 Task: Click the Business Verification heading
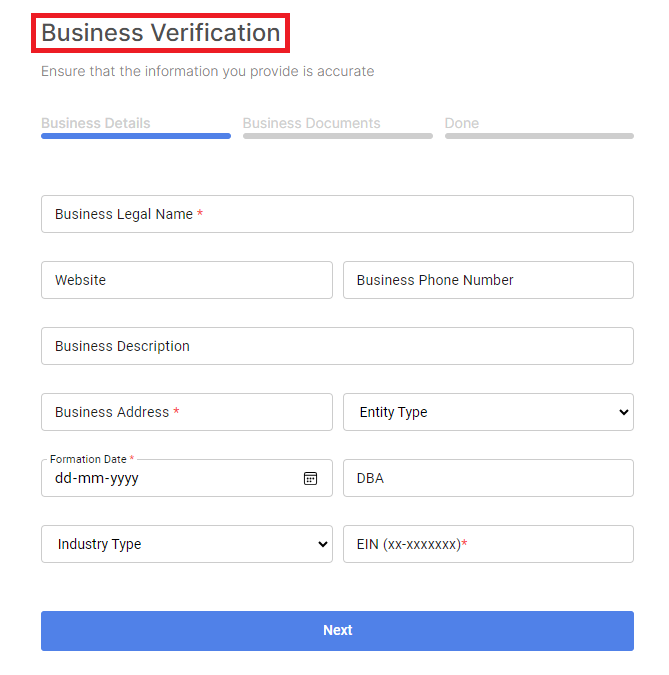pos(161,33)
